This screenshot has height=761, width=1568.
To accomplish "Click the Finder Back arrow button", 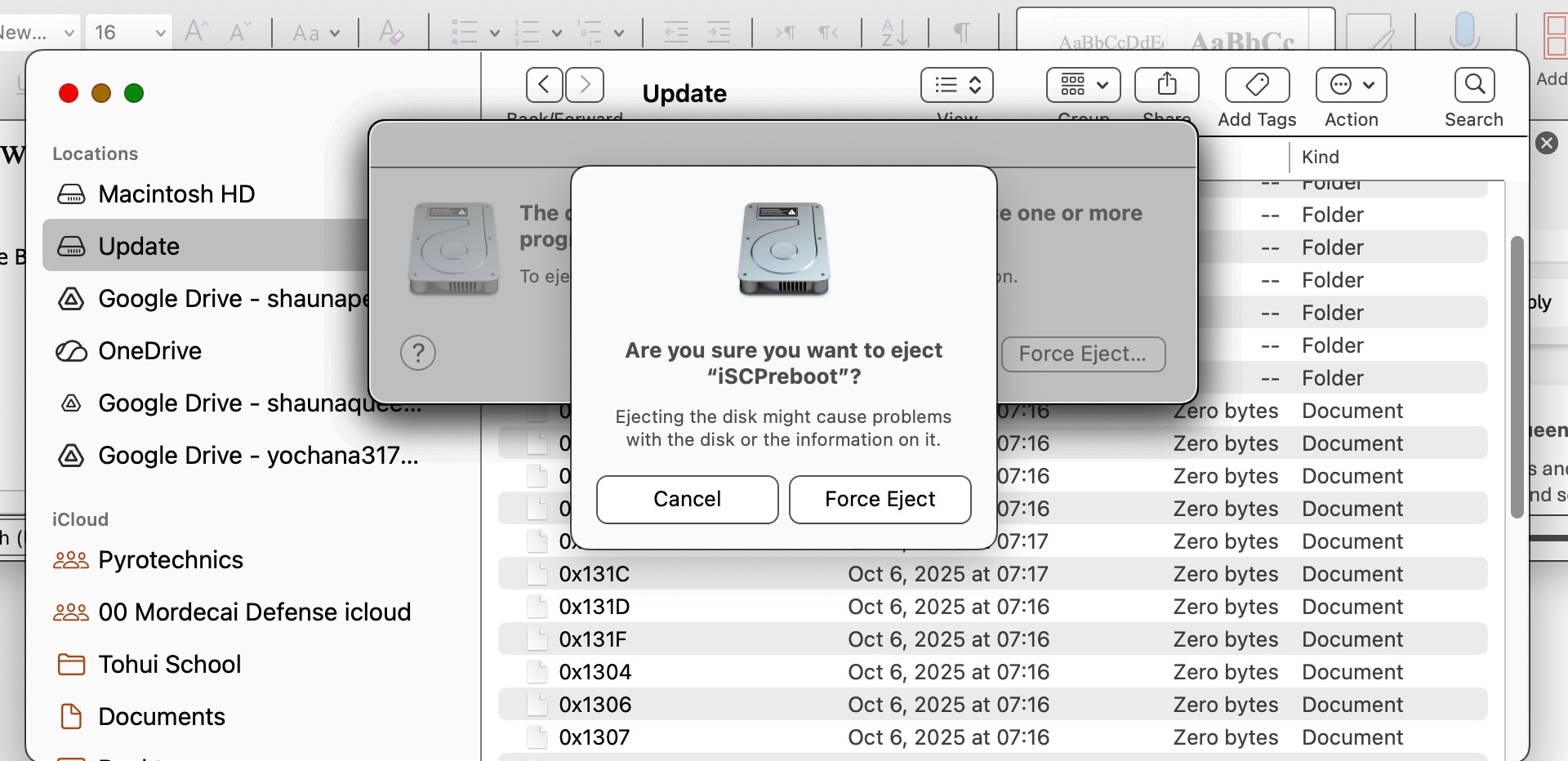I will point(544,84).
